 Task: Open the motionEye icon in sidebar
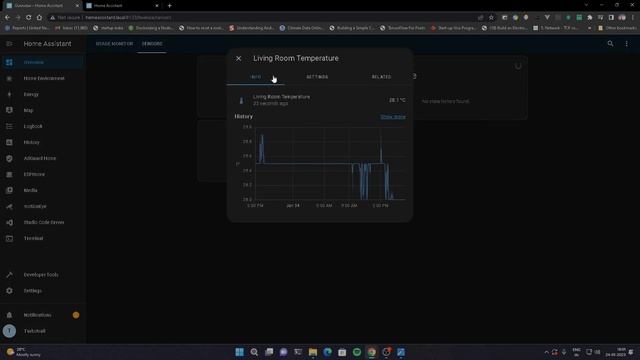[9, 207]
